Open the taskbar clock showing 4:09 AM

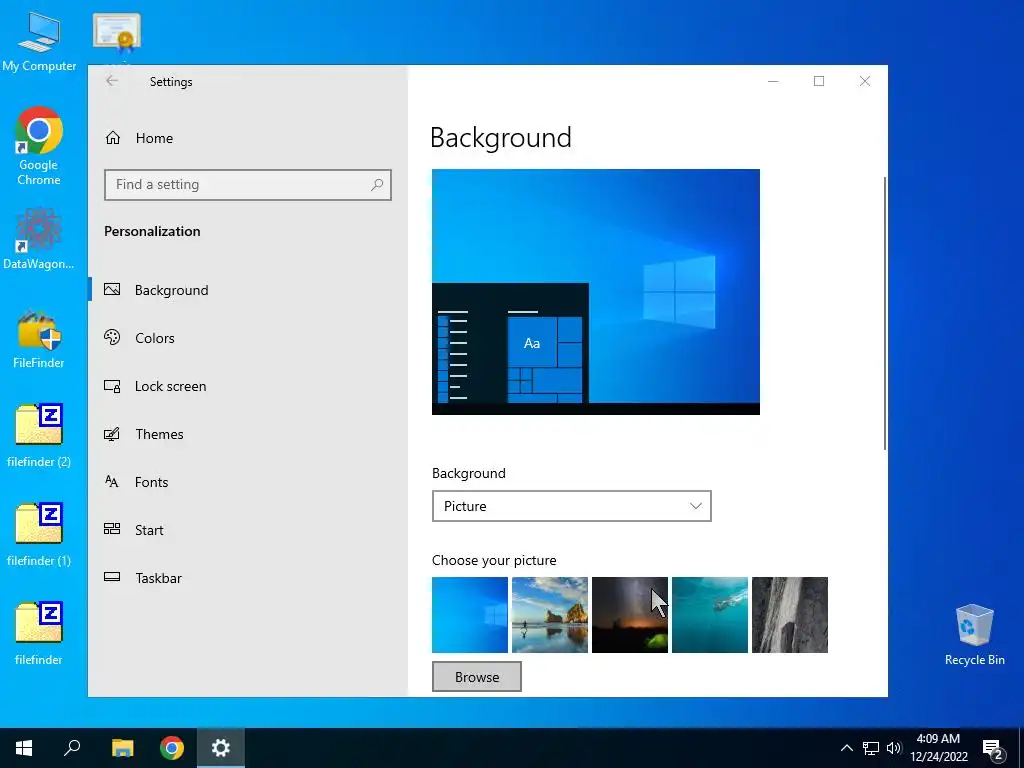938,748
